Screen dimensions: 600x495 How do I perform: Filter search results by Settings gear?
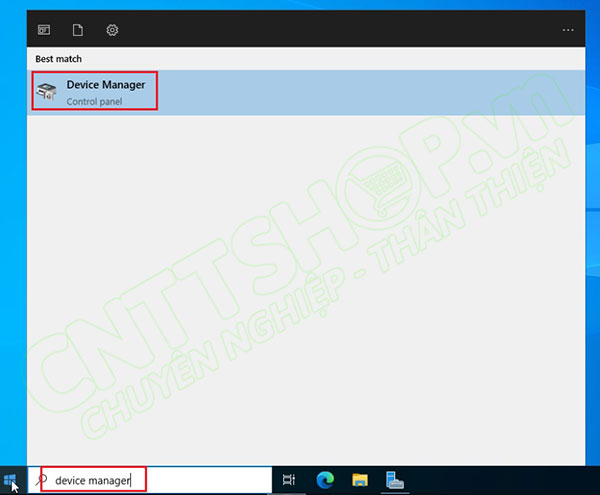click(x=112, y=30)
